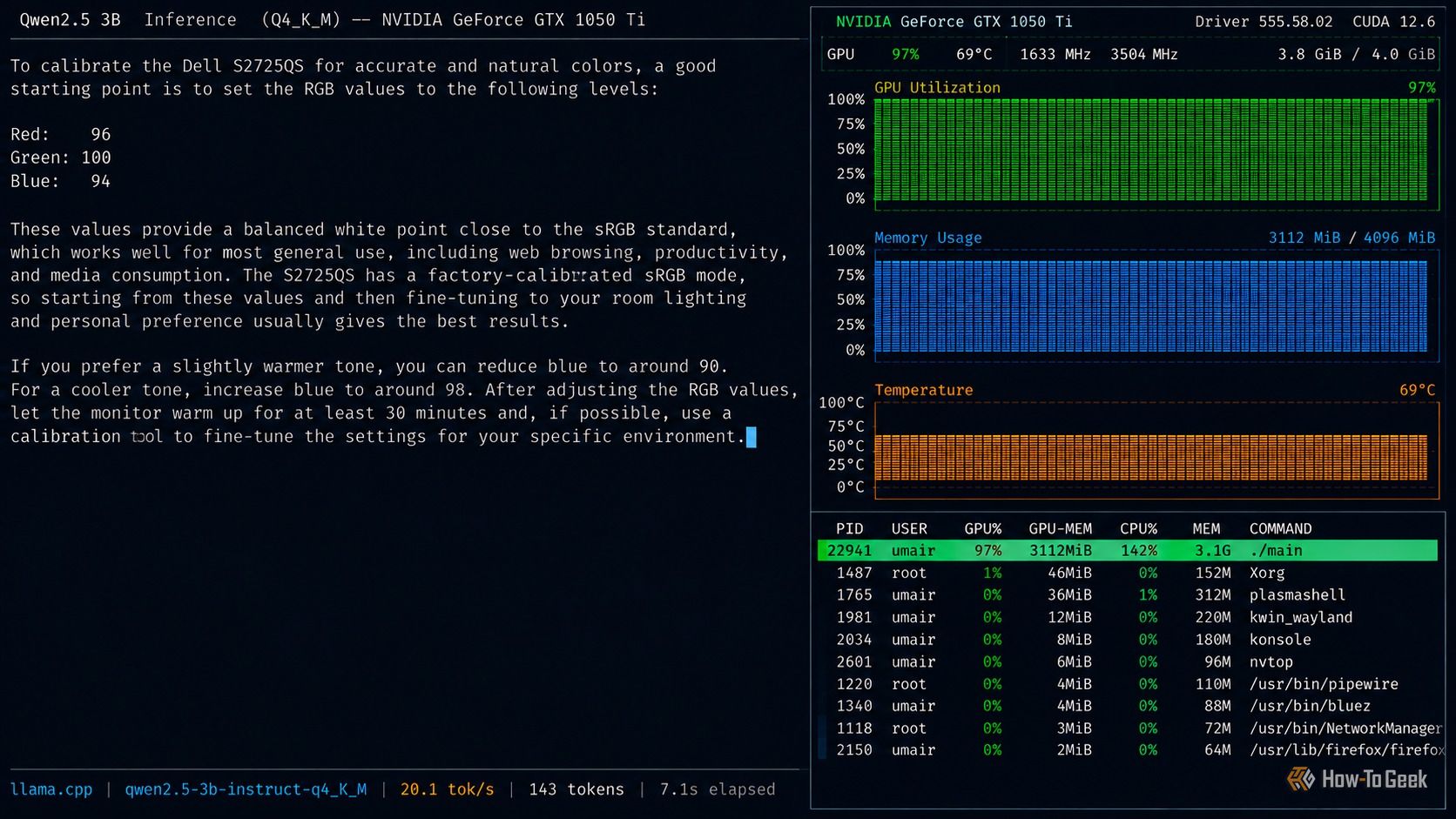Select the "/usr/bin/pipewire" process command
The image size is (1456, 819).
pos(1324,684)
